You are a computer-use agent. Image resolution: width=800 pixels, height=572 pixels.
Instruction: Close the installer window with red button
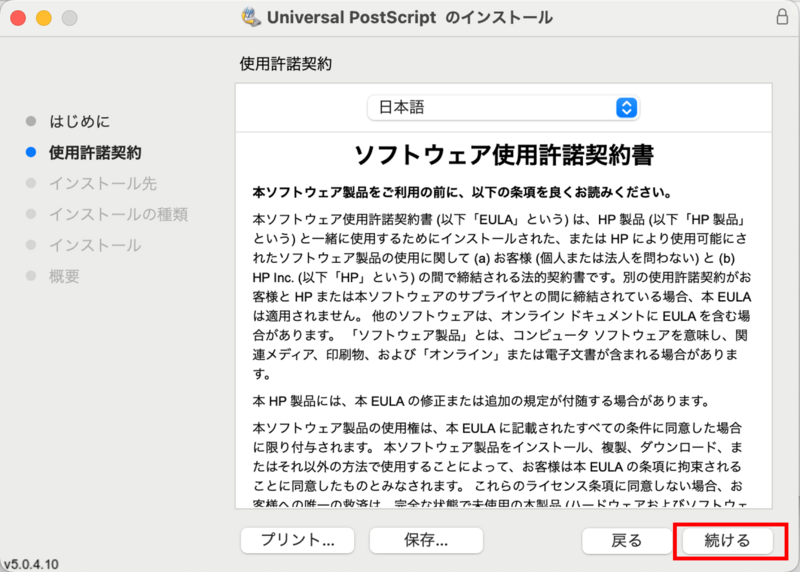tap(19, 18)
